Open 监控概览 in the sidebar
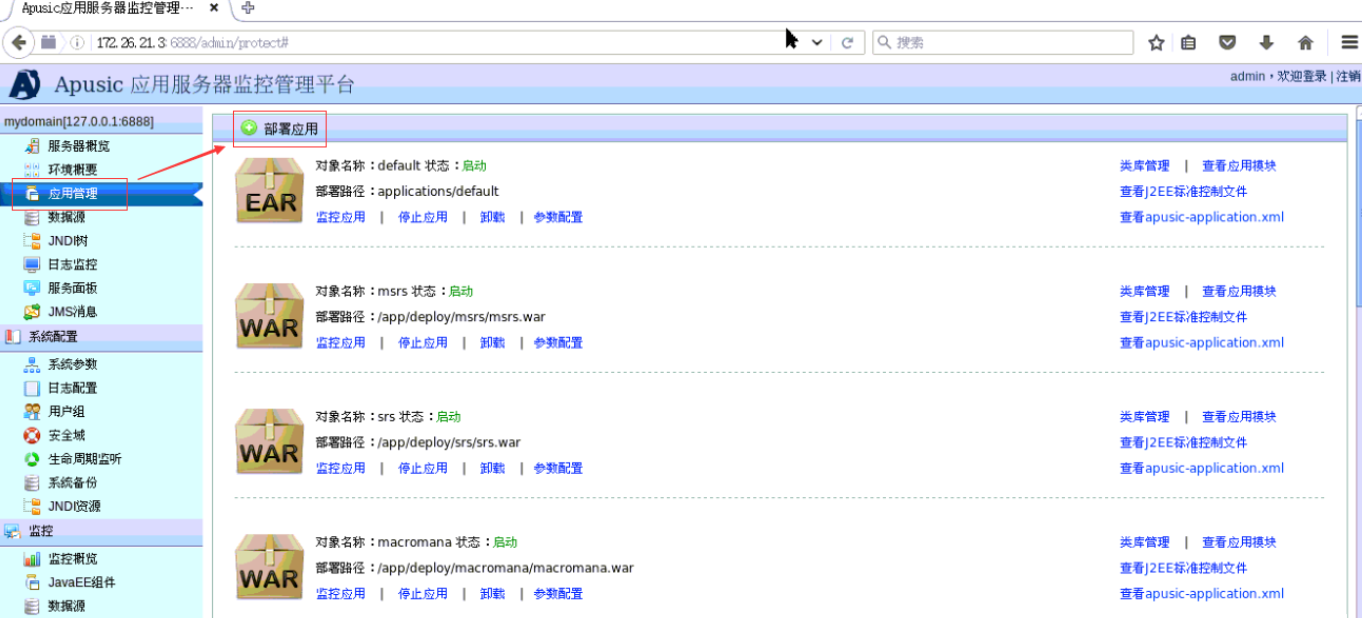 [73, 559]
